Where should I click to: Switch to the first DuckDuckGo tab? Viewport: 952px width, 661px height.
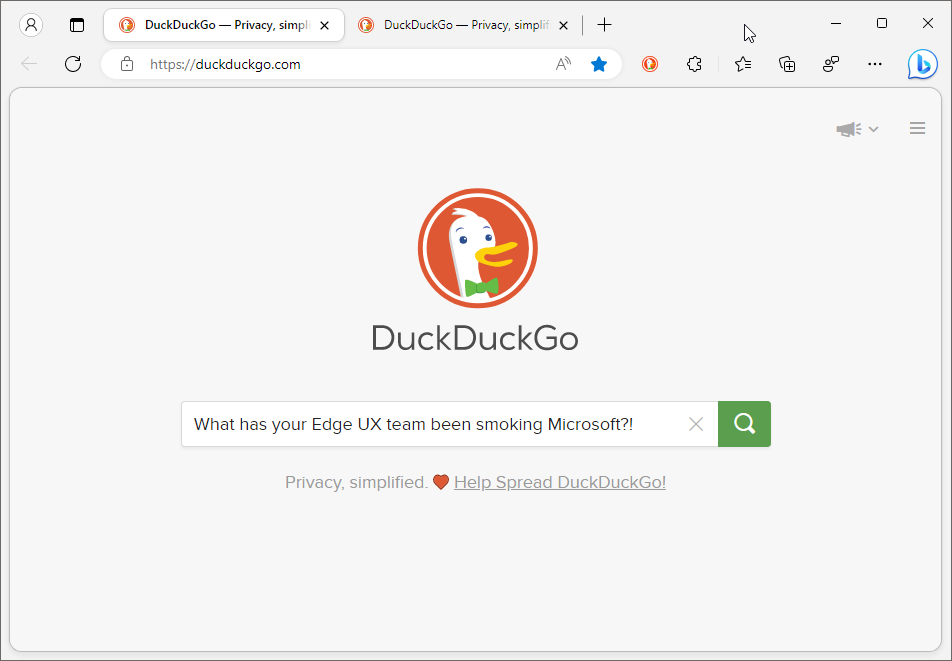[224, 25]
